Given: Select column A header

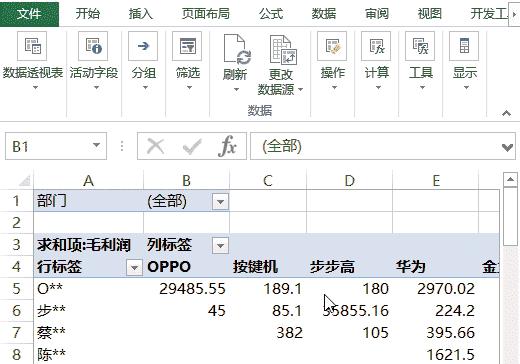Looking at the screenshot, I should pos(88,181).
